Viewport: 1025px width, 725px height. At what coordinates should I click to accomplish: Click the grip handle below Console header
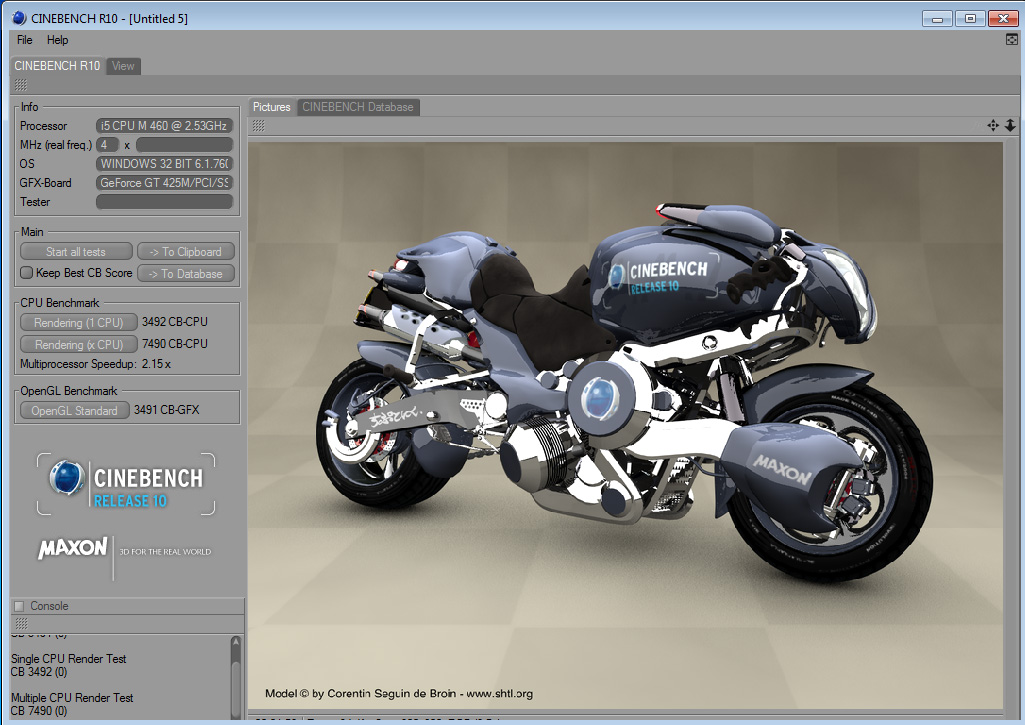coord(21,624)
